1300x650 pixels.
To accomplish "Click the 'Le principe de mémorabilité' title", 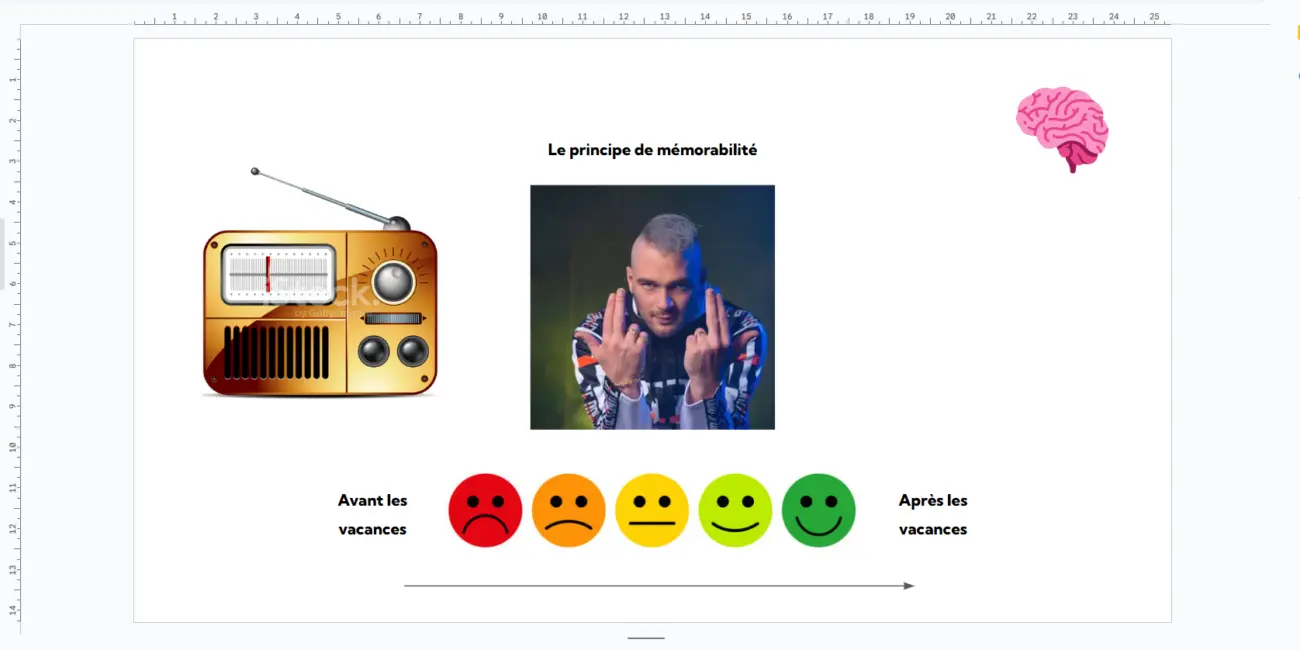I will (652, 150).
